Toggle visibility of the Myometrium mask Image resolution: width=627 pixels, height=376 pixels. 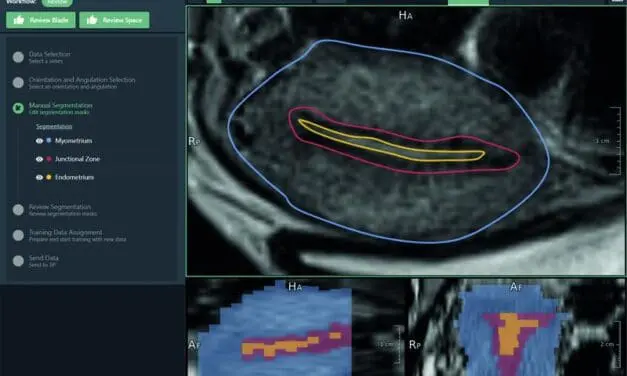(39, 141)
